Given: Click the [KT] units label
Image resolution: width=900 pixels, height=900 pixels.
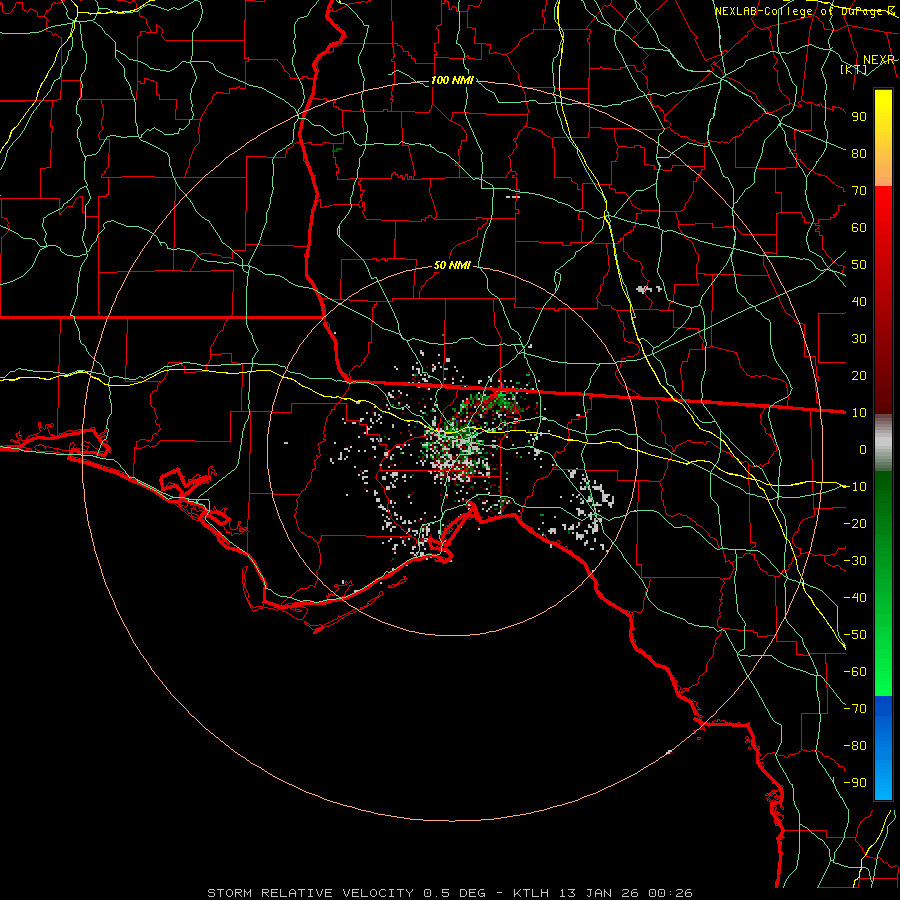Looking at the screenshot, I should click(x=854, y=69).
